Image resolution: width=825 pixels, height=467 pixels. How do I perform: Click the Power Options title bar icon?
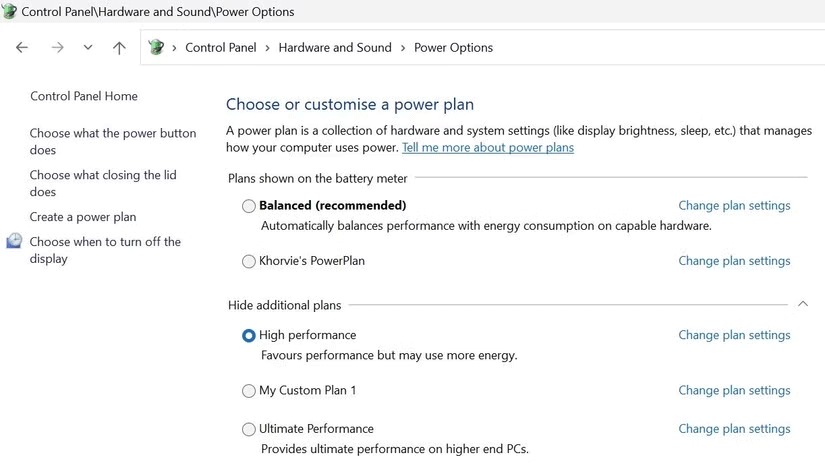(10, 12)
